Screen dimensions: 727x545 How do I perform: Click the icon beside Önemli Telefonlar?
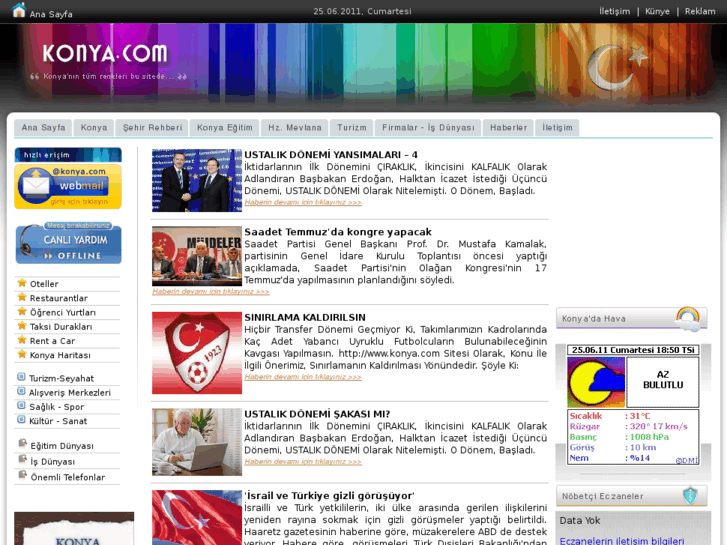(x=22, y=475)
